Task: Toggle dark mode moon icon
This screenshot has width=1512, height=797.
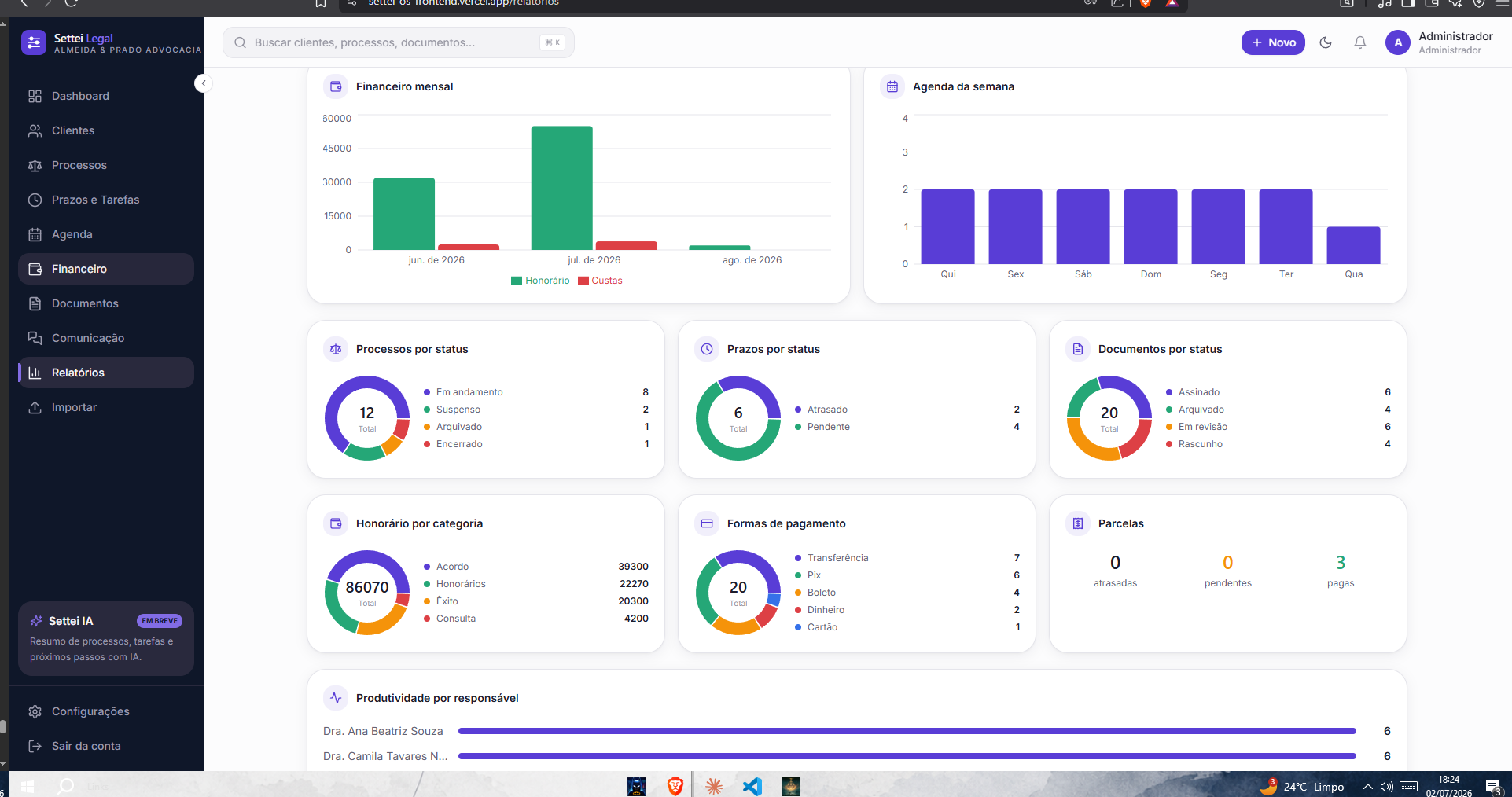Action: 1326,42
